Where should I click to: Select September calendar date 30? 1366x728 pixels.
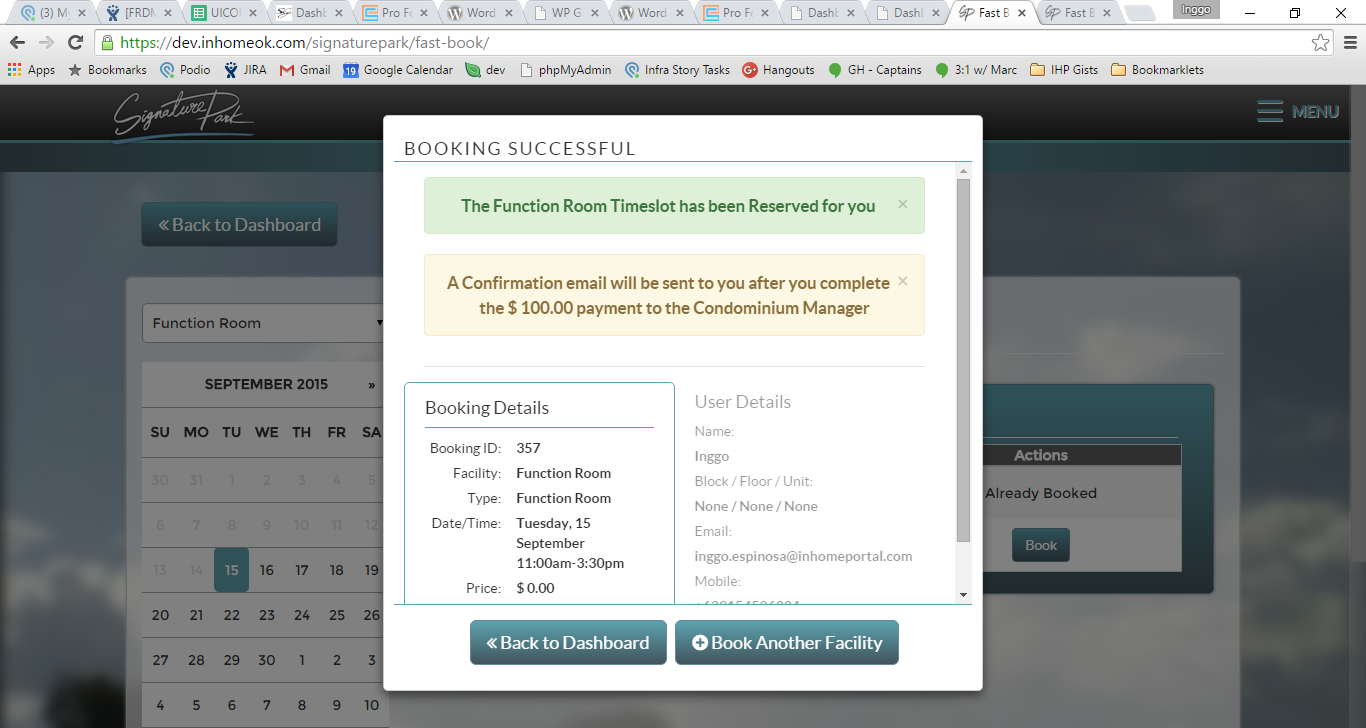click(x=266, y=660)
